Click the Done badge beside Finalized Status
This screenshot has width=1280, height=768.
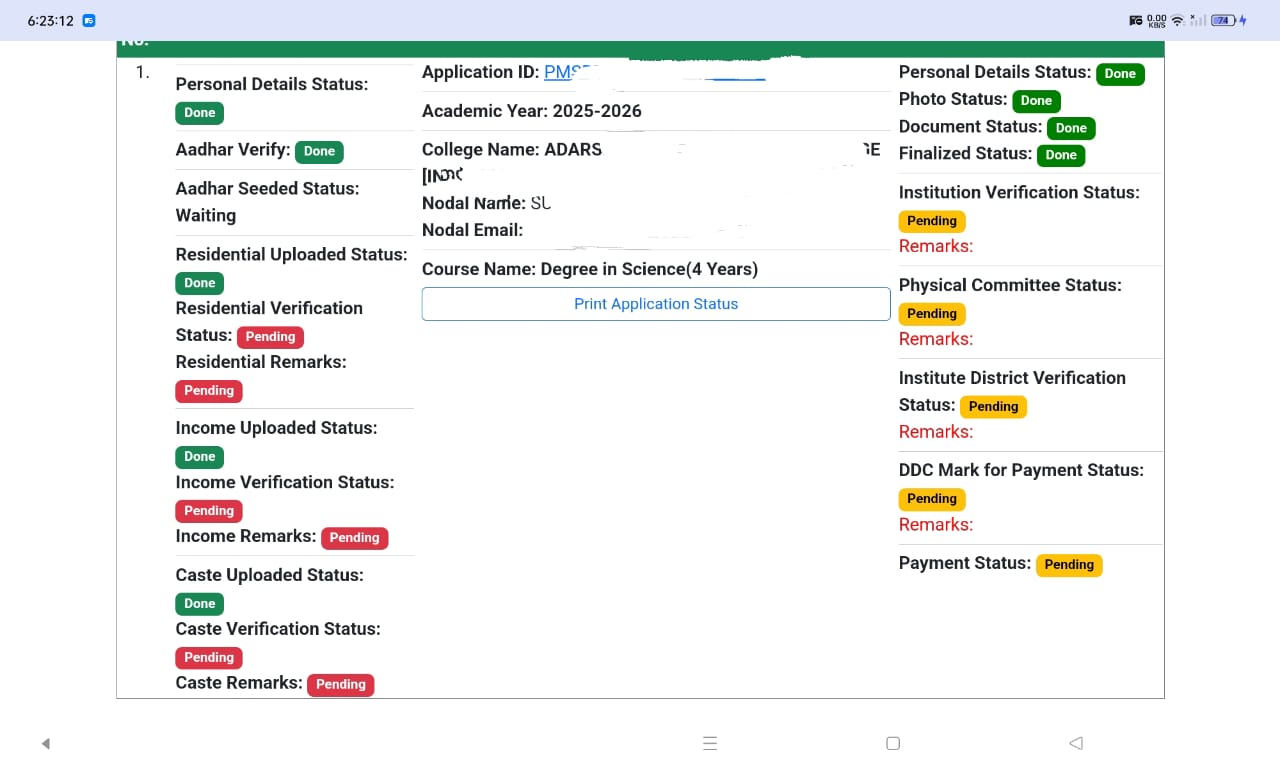click(1060, 155)
